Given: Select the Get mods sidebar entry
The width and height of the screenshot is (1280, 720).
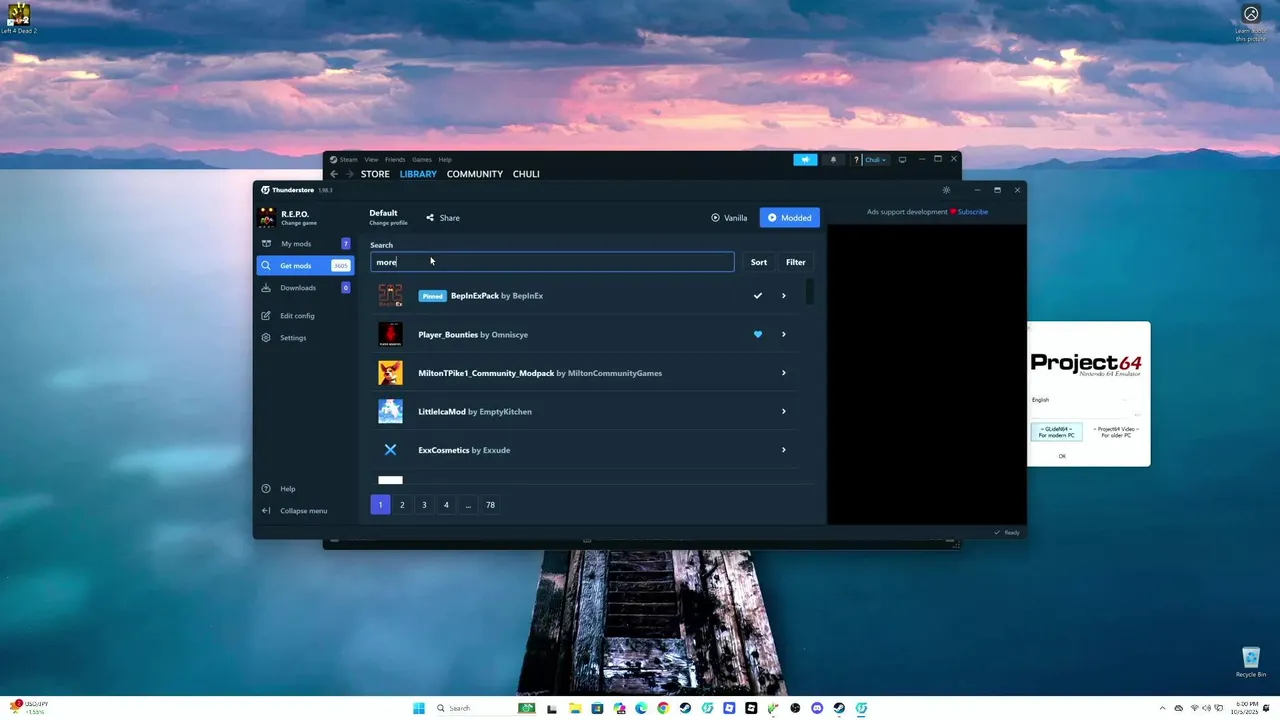Looking at the screenshot, I should point(304,266).
